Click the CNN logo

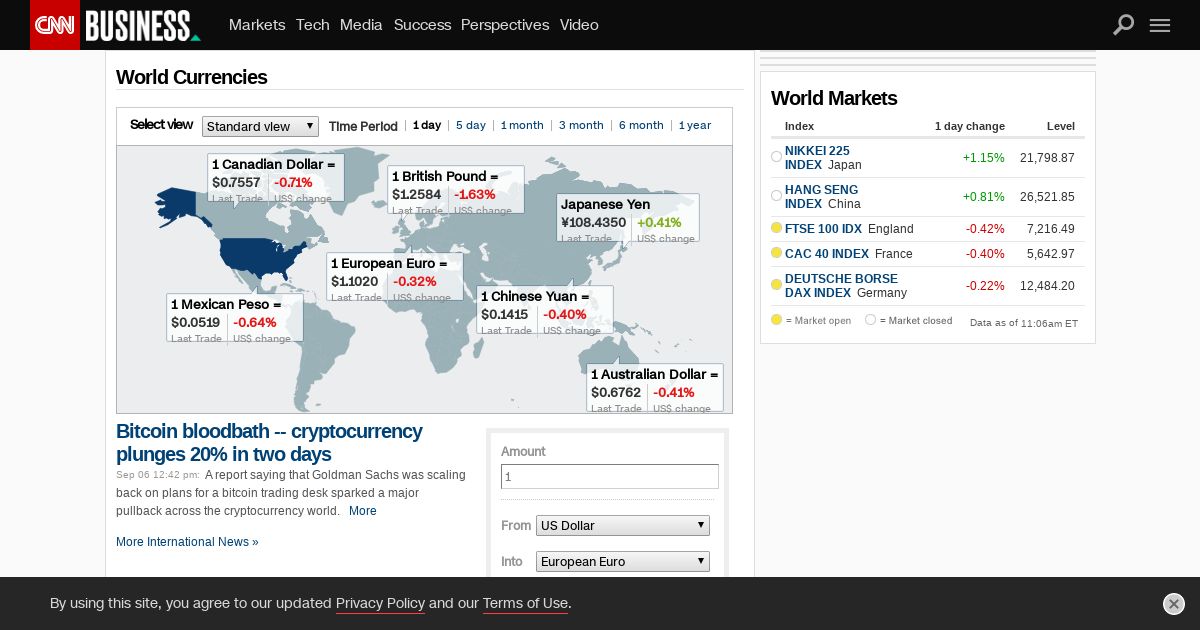(55, 25)
